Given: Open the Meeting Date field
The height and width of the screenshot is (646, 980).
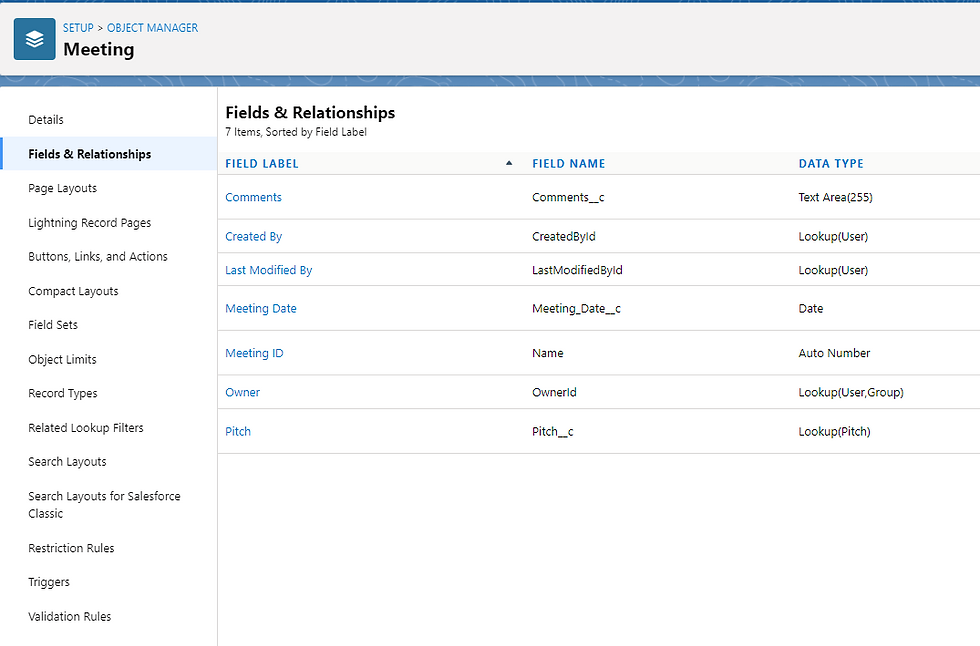Looking at the screenshot, I should tap(261, 309).
